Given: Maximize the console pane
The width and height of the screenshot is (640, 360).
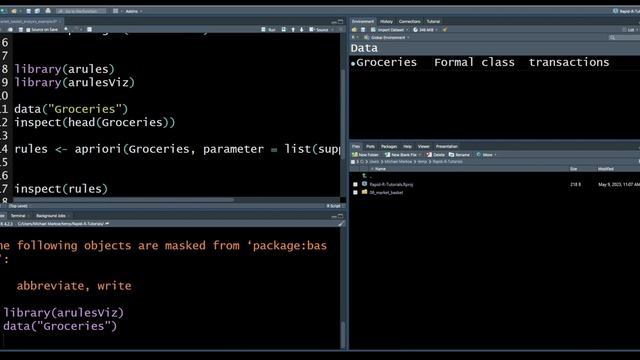Looking at the screenshot, I should click(340, 216).
